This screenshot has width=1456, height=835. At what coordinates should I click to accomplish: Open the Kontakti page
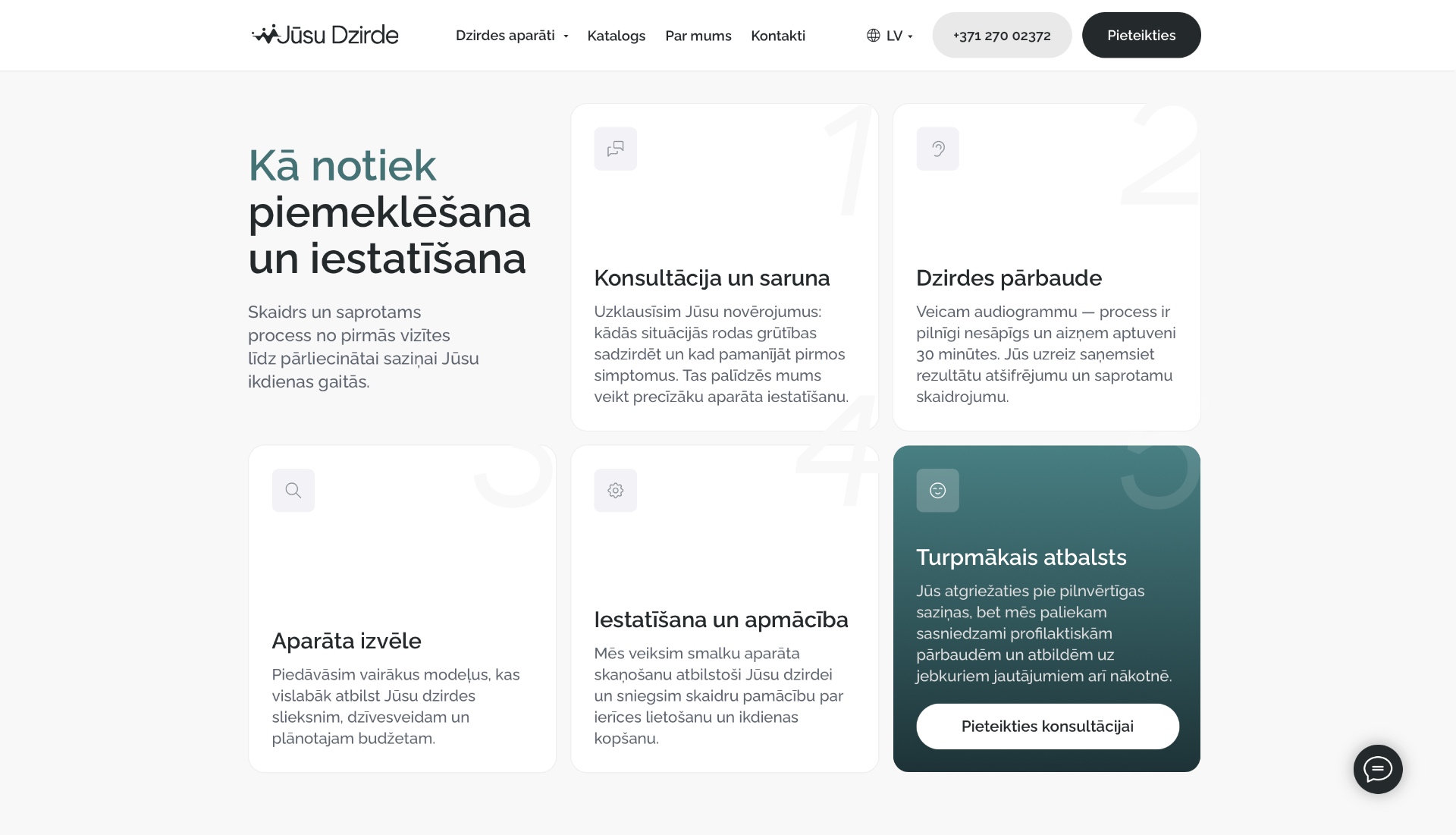click(778, 36)
